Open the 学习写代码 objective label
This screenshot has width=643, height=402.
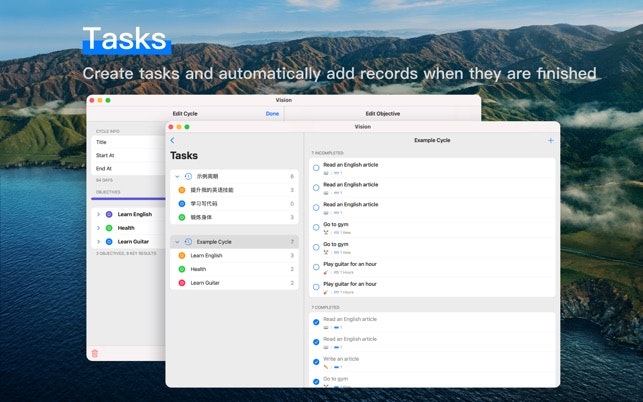[x=204, y=203]
